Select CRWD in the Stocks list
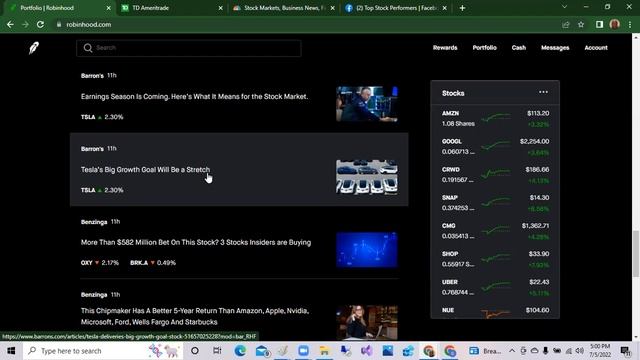This screenshot has height=360, width=640. coord(495,175)
